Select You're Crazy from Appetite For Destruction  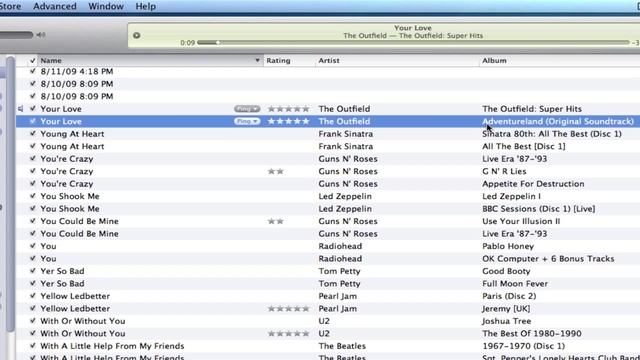(x=328, y=184)
